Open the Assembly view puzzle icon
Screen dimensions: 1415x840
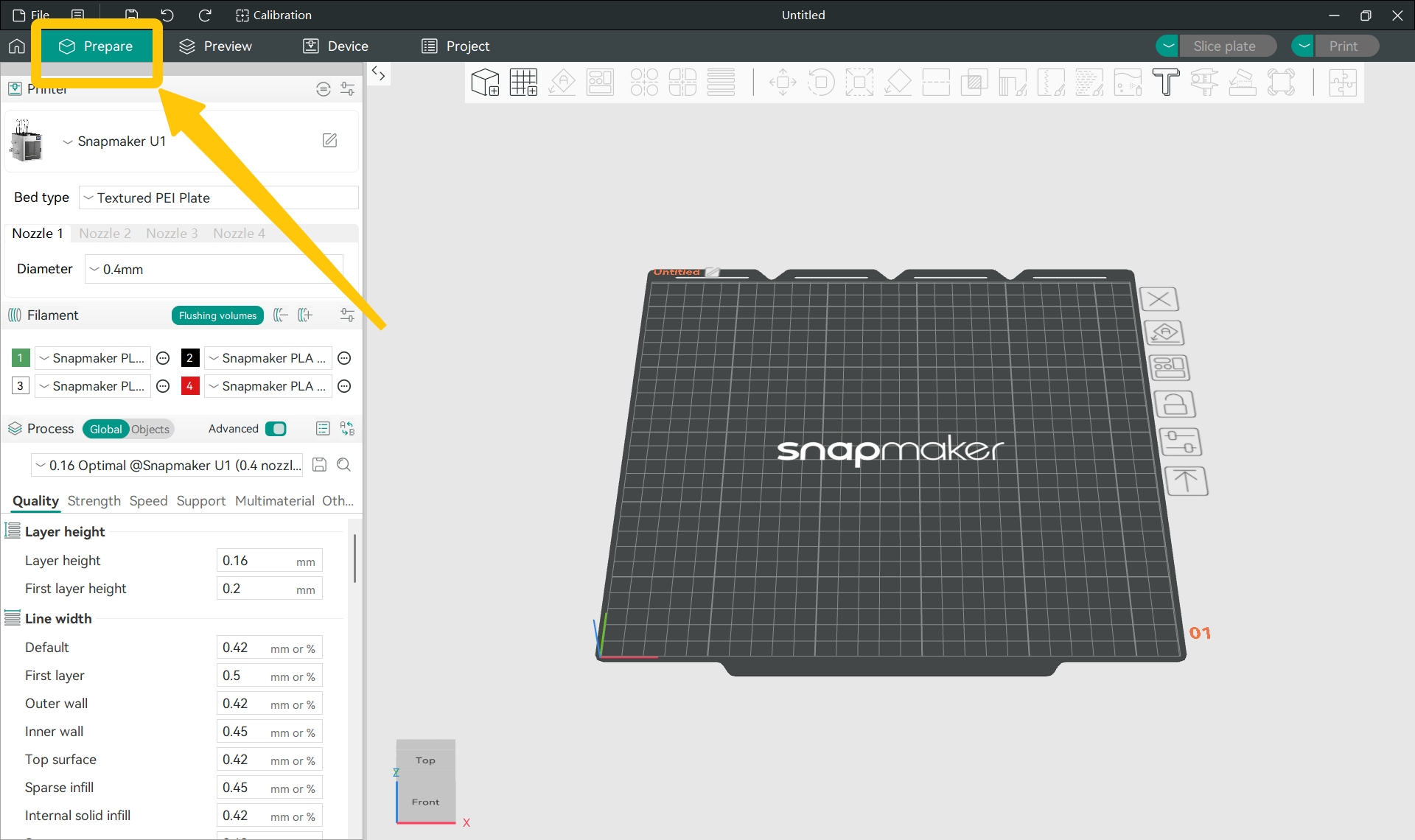pyautogui.click(x=1343, y=83)
